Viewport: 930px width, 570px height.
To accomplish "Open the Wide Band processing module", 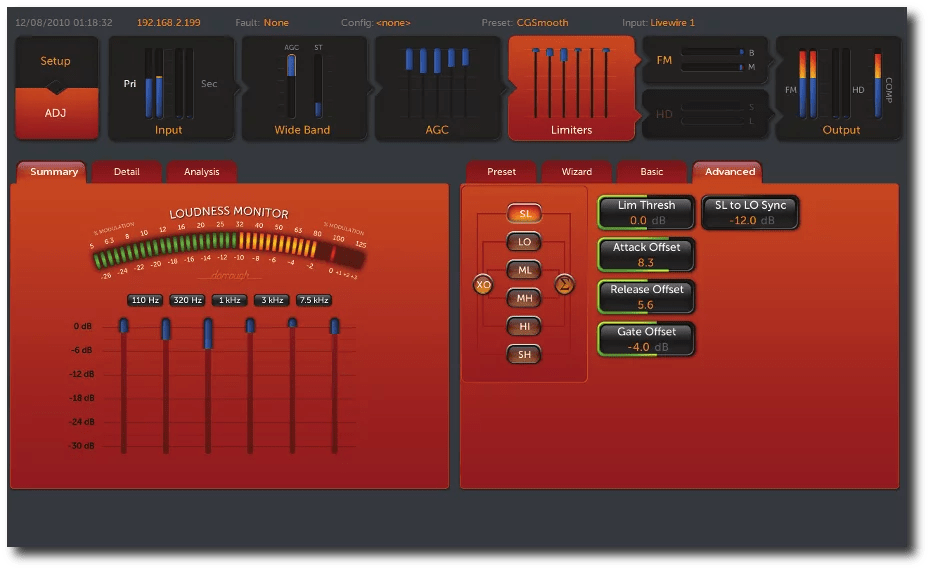I will coord(302,88).
